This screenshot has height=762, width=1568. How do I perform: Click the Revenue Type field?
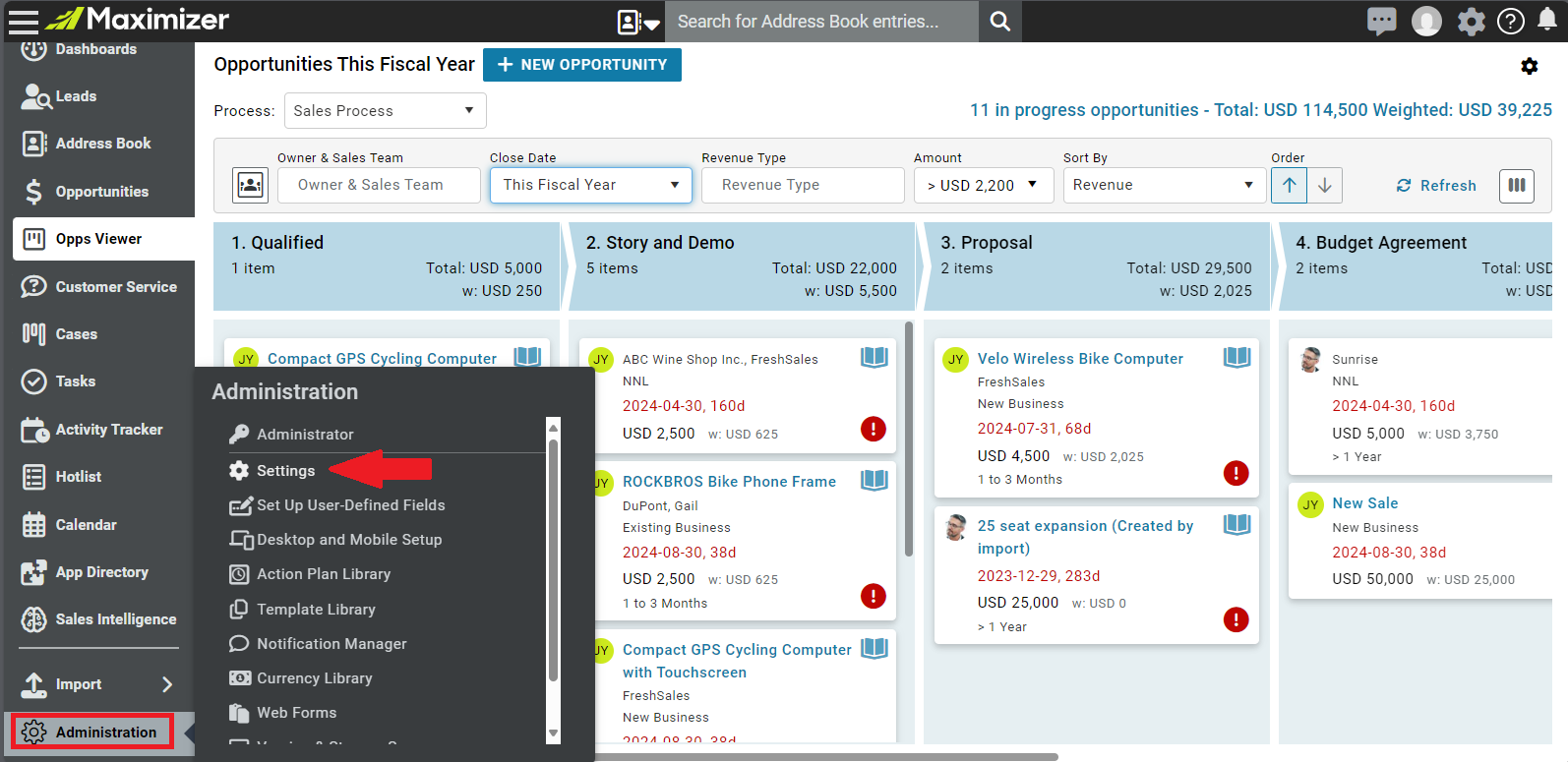coord(803,185)
